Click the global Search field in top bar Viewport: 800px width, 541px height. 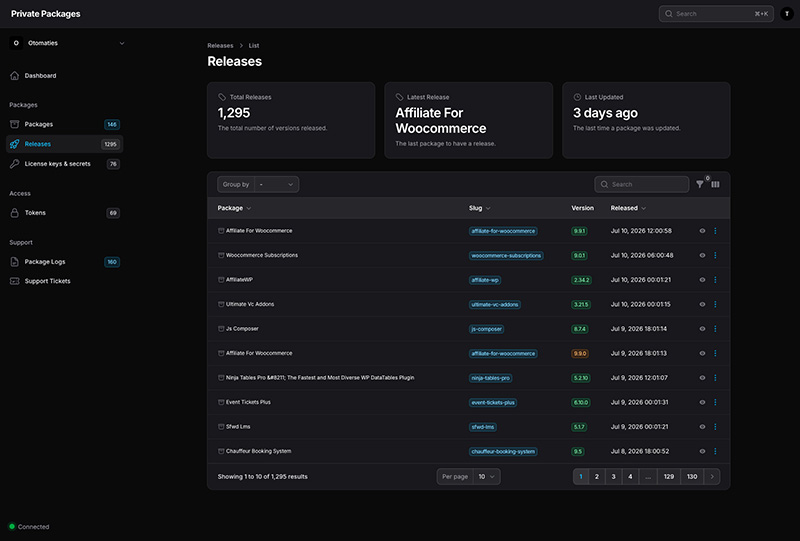(x=716, y=14)
